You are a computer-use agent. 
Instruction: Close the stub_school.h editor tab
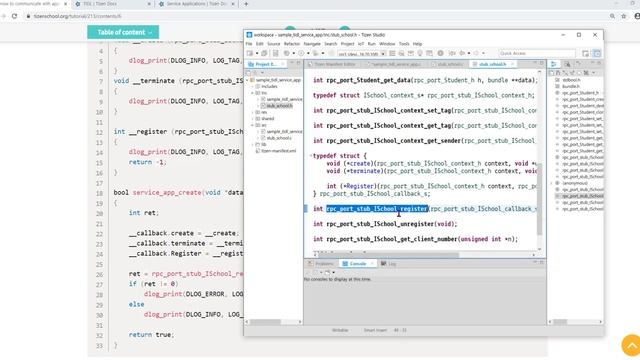(x=512, y=64)
